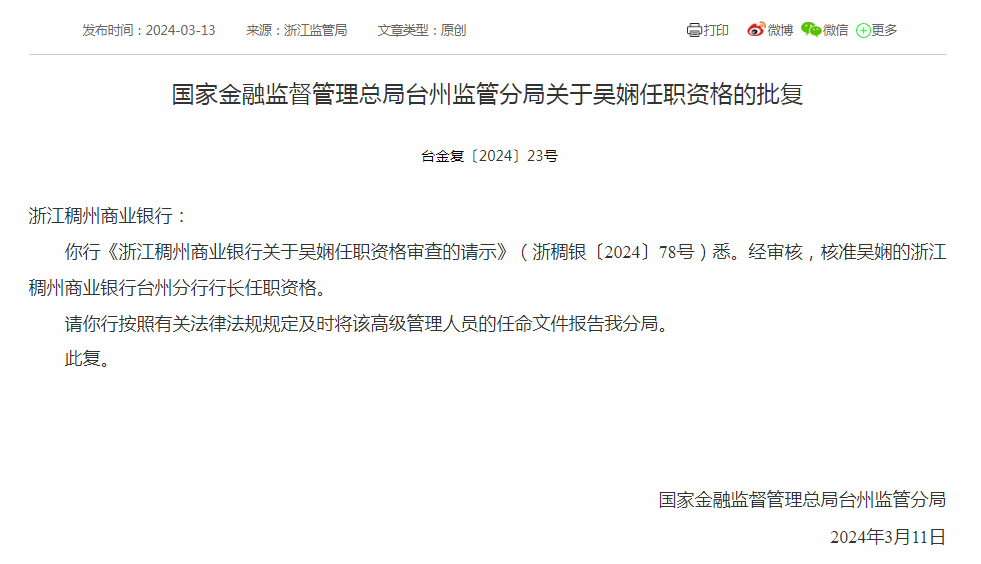This screenshot has width=981, height=564.
Task: Click the article title about 吴娴任职资格
Action: click(x=487, y=95)
